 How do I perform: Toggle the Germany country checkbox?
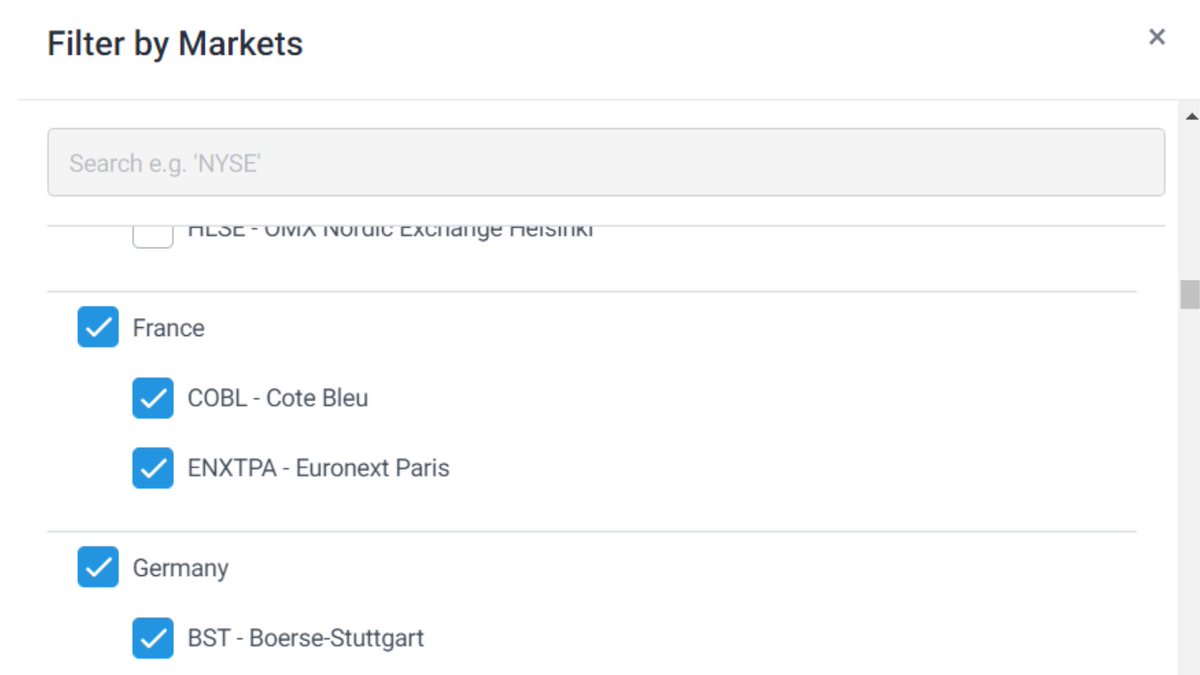(x=98, y=568)
